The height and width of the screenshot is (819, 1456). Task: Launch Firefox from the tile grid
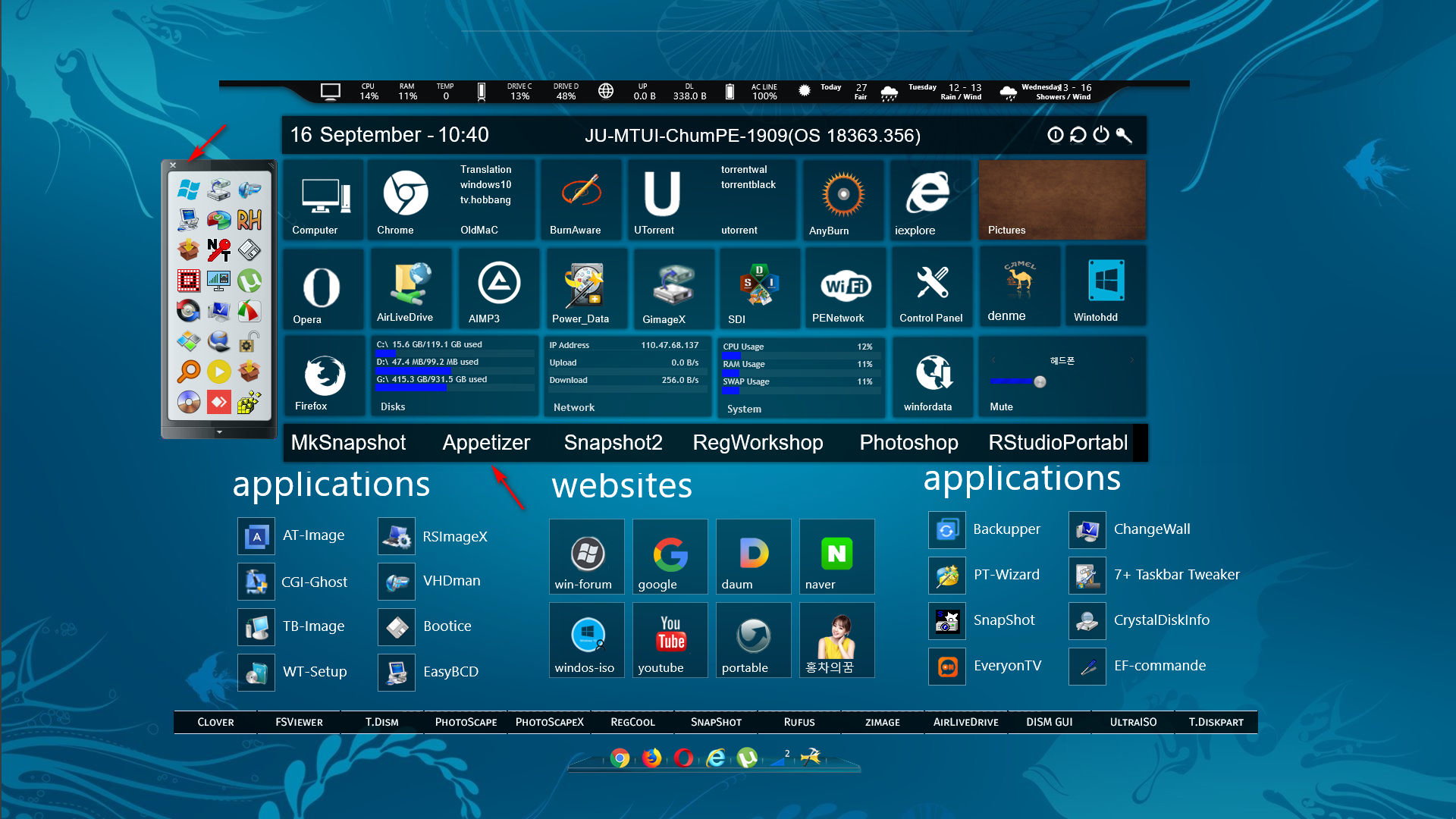coord(325,378)
